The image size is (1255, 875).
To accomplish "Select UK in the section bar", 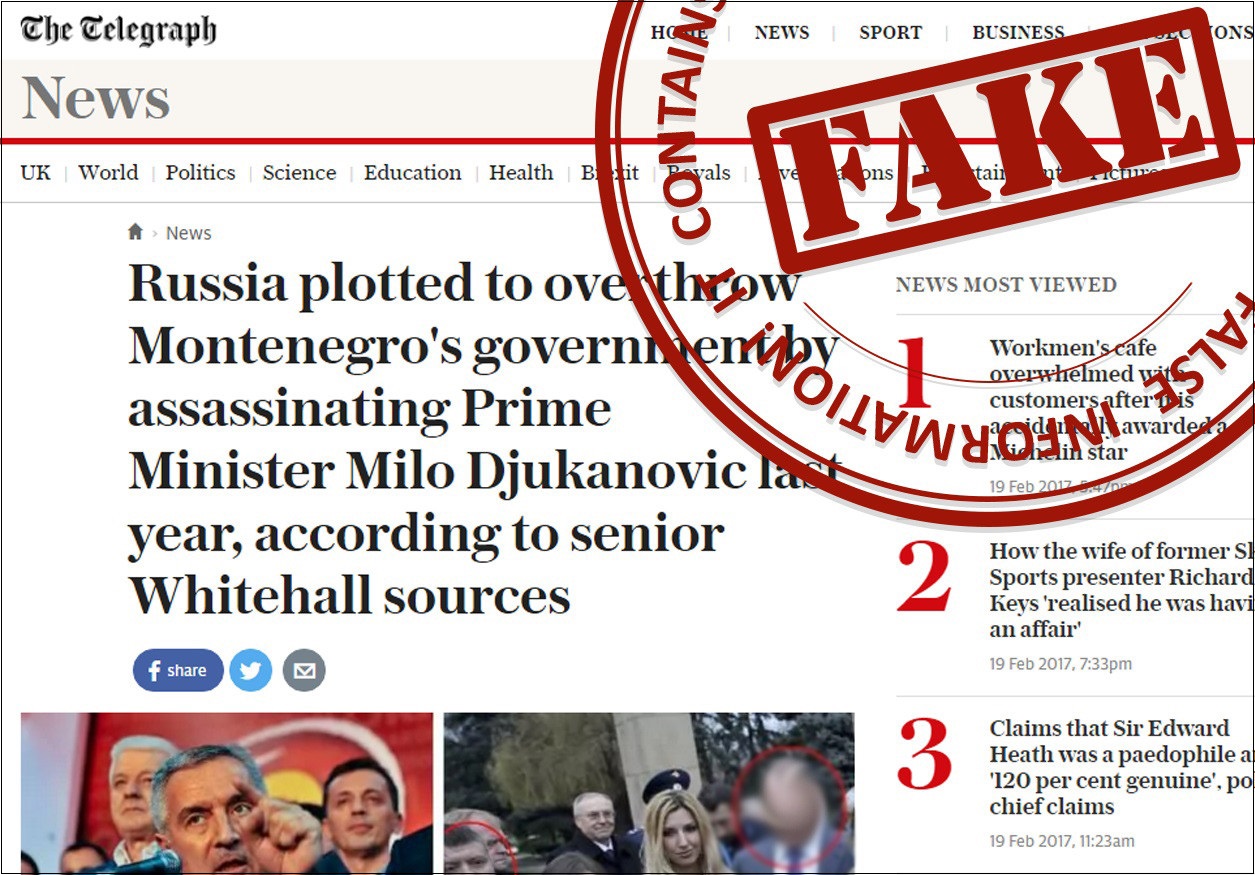I will 35,172.
